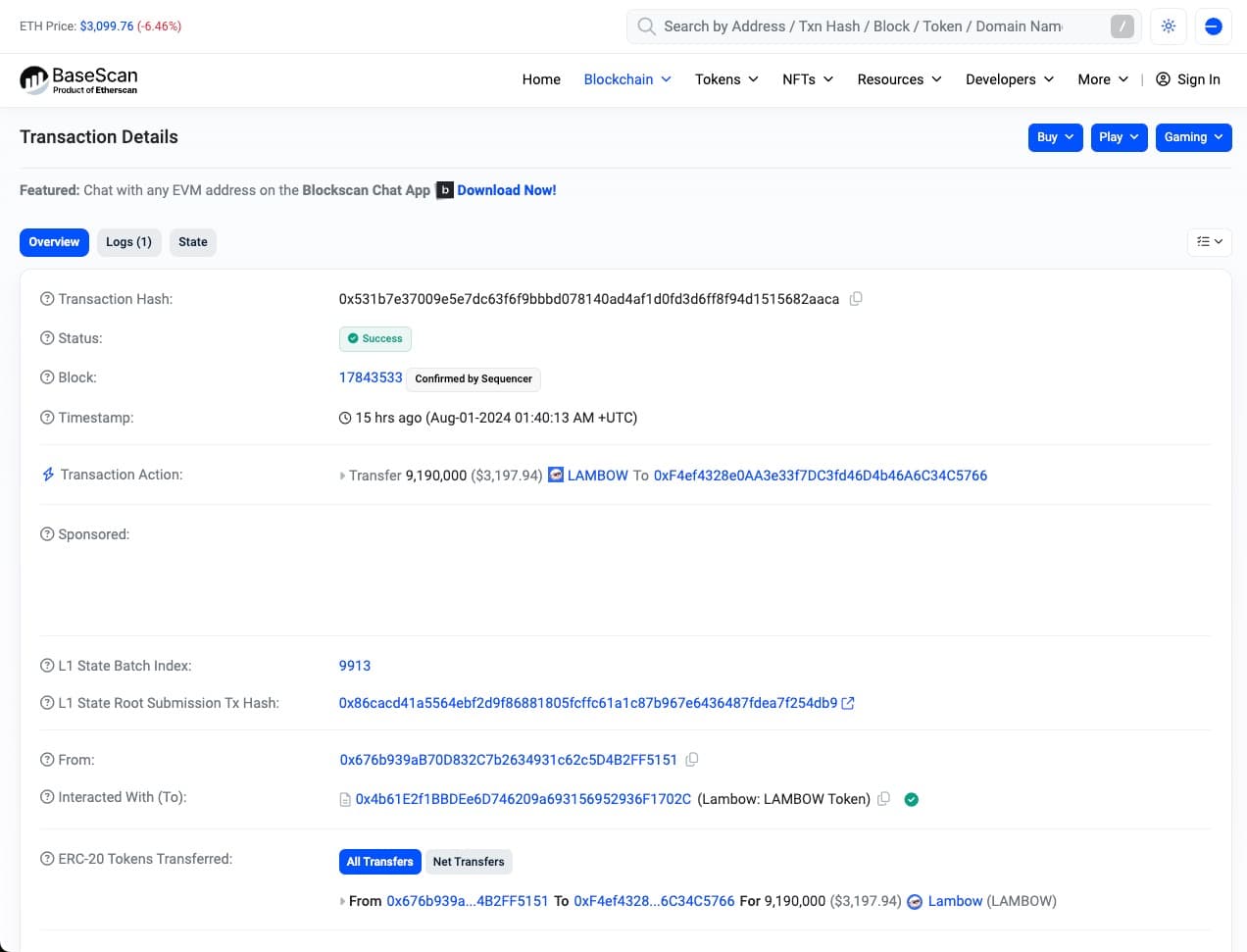Switch to the Logs (1) tab
The image size is (1247, 952).
coord(128,242)
